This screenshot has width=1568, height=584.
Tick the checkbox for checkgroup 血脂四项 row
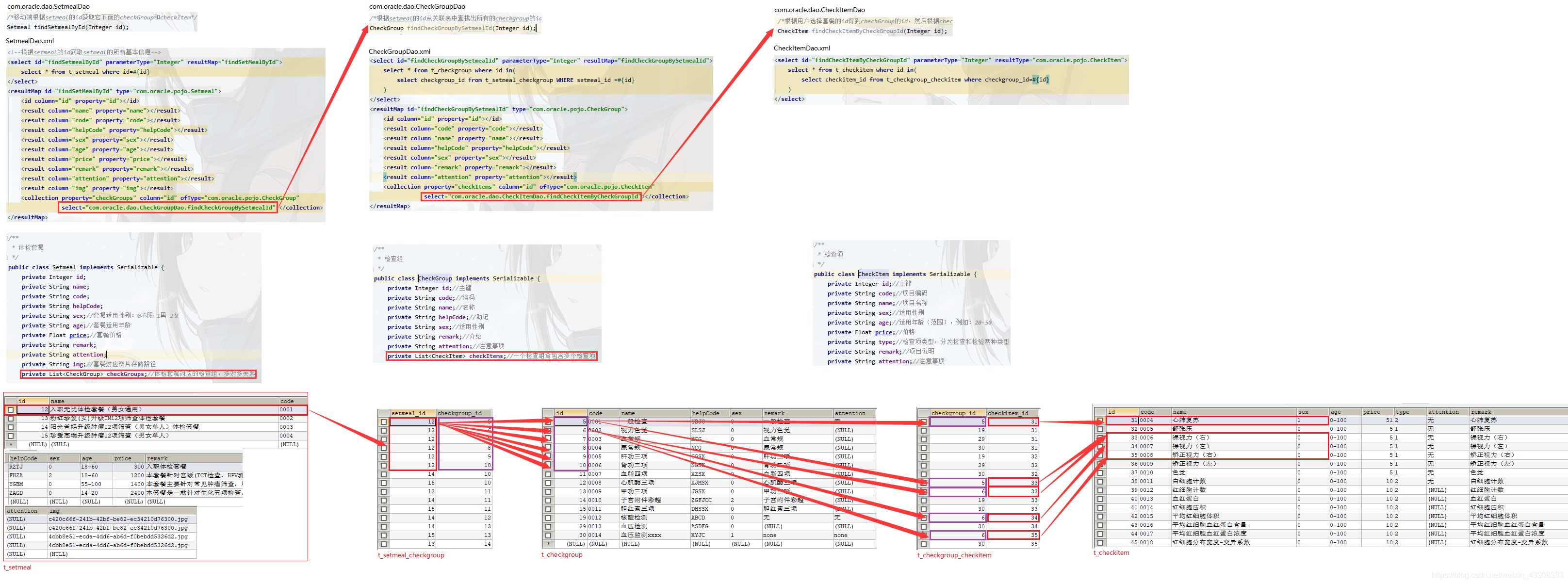coord(548,474)
